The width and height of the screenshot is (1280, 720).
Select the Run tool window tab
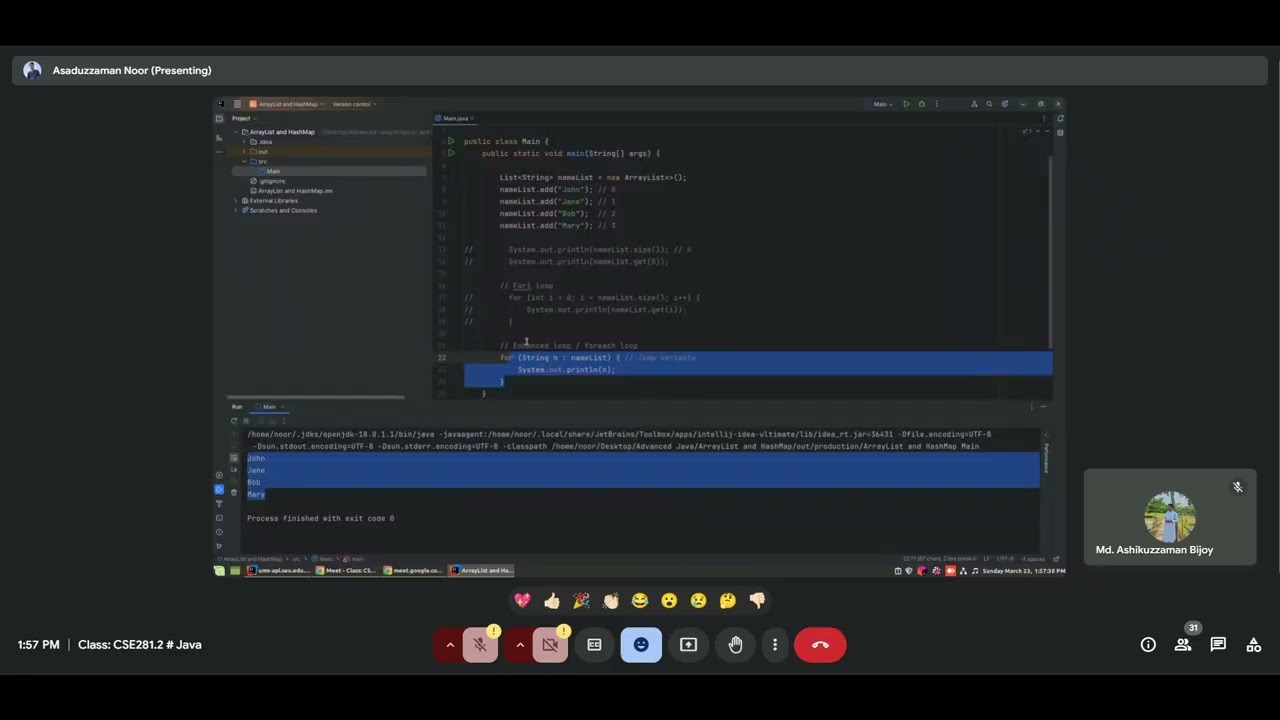pyautogui.click(x=237, y=407)
